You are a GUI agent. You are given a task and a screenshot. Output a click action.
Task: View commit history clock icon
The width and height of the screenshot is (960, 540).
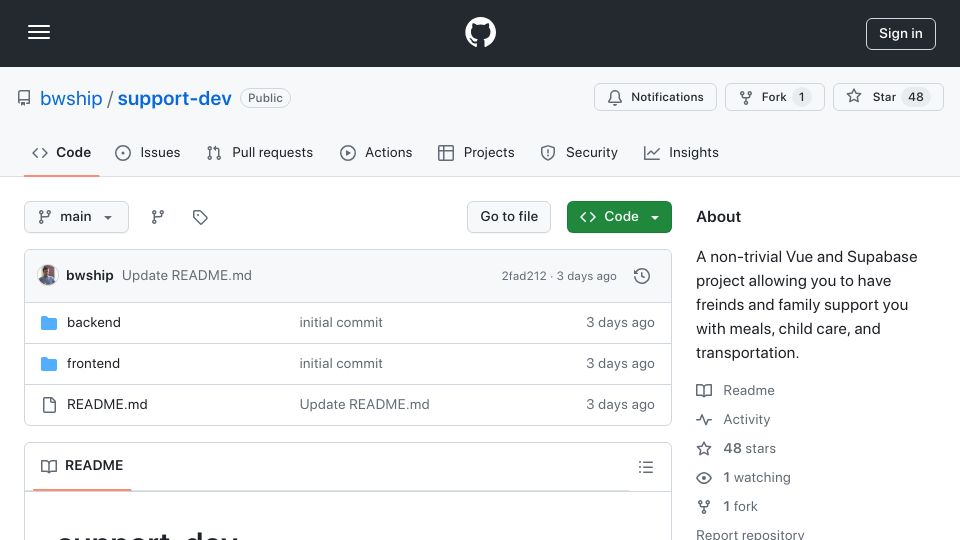642,276
